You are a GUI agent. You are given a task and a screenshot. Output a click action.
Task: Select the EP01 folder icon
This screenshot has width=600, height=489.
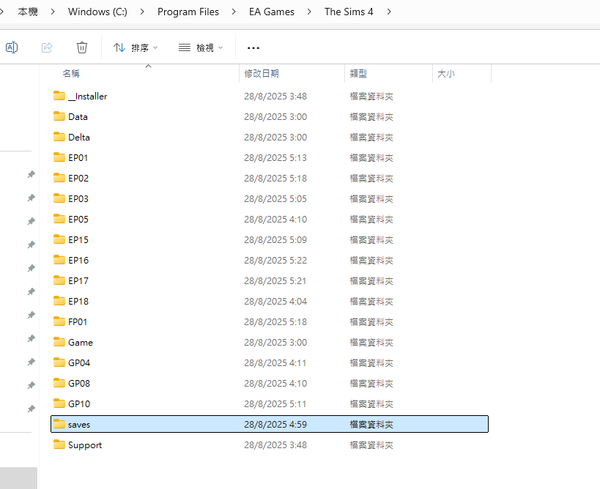pyautogui.click(x=59, y=157)
